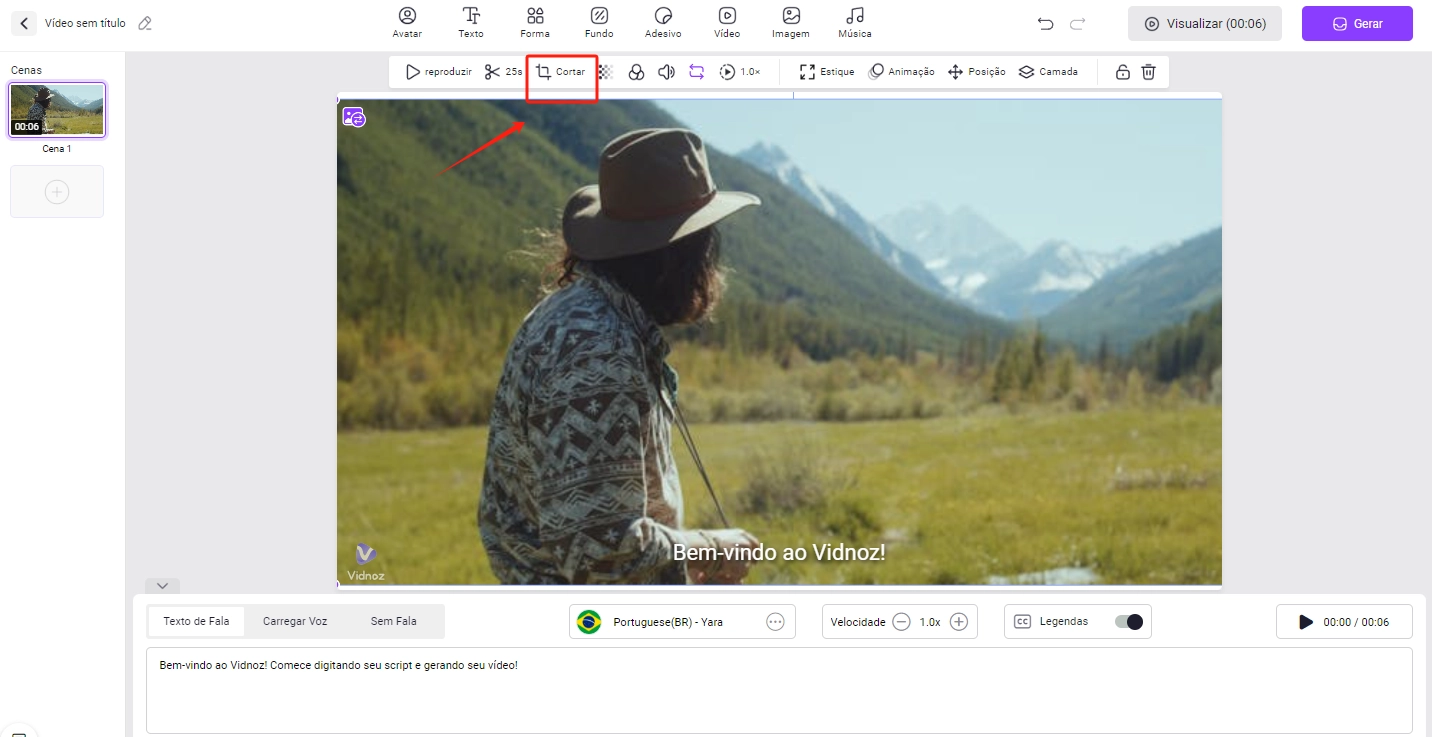The width and height of the screenshot is (1432, 737).
Task: Select the Bem-vindo ao Vidnoz! caption on canvas
Action: [x=779, y=552]
